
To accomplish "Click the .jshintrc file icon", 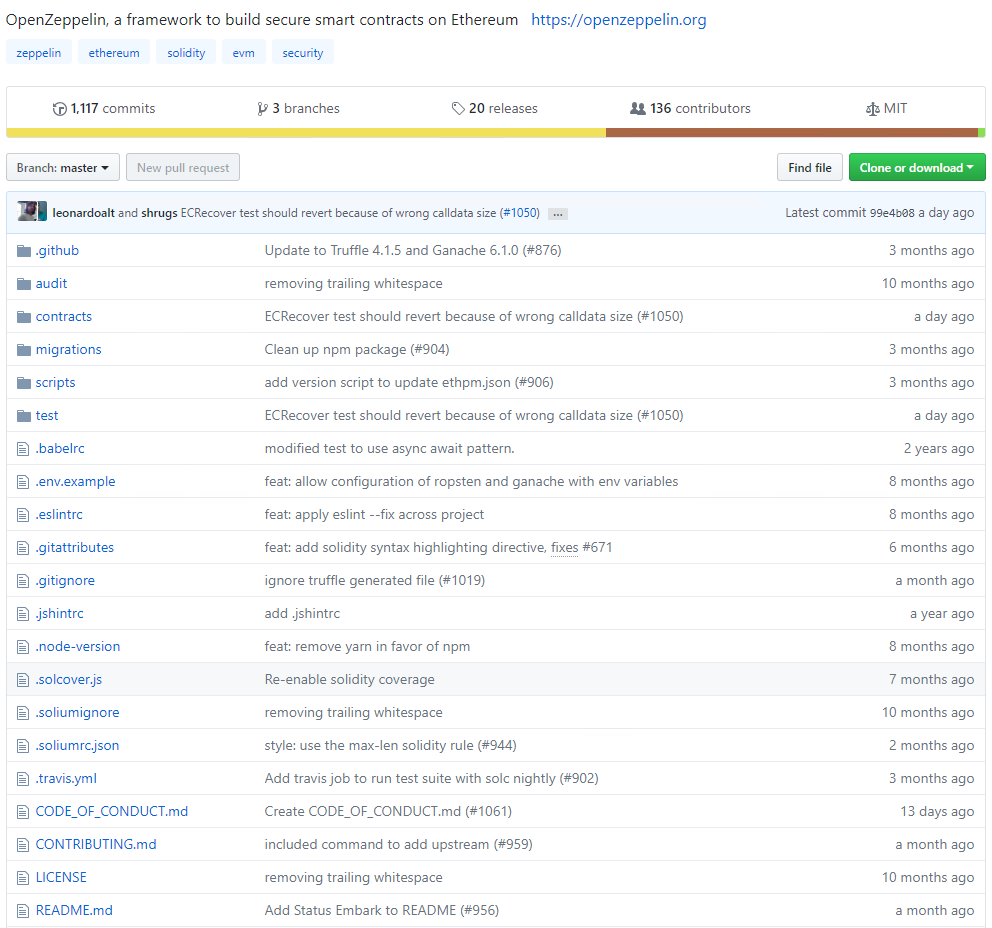I will pos(23,614).
